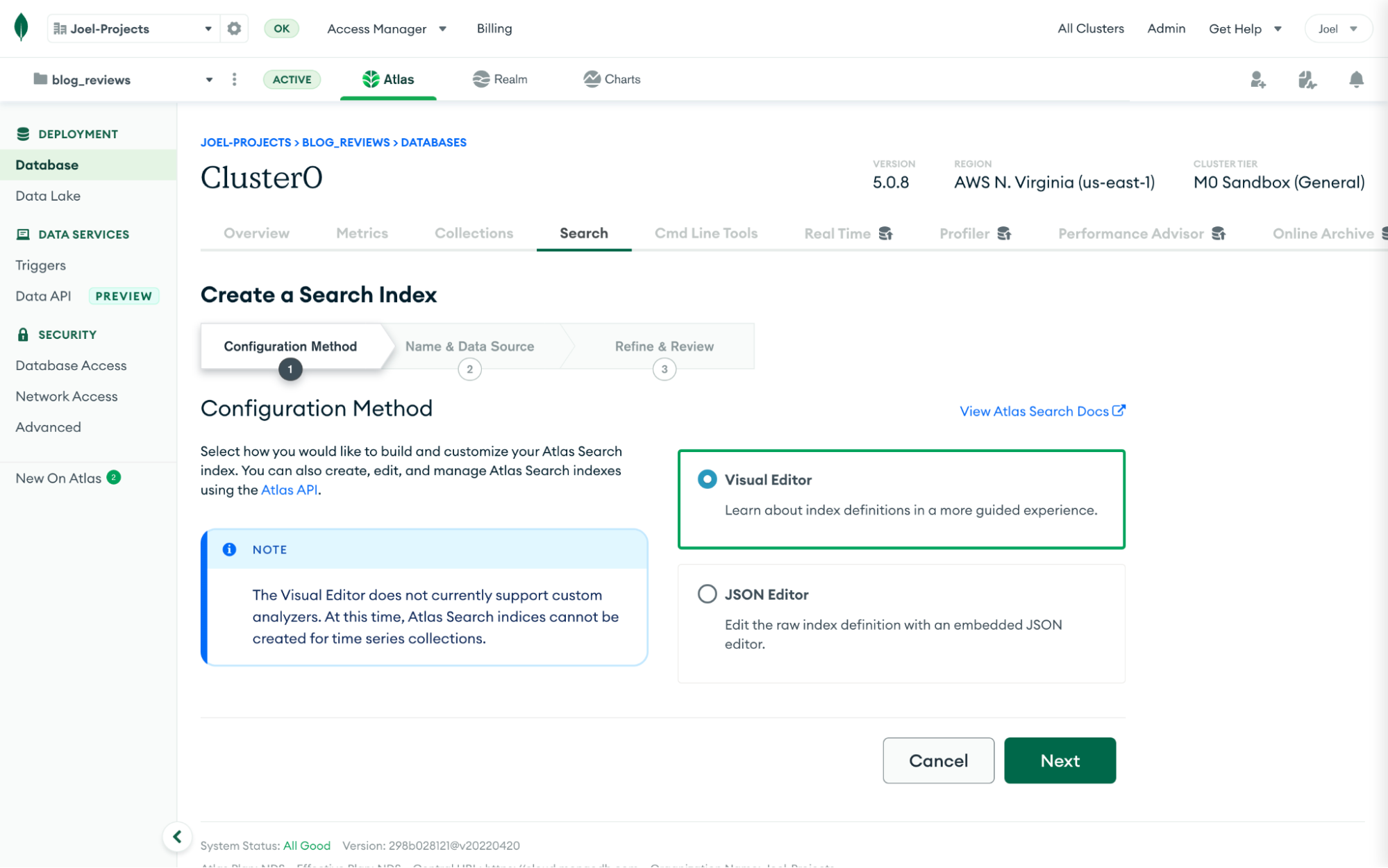Open the Joel user account menu
The image size is (1388, 868).
1338,28
